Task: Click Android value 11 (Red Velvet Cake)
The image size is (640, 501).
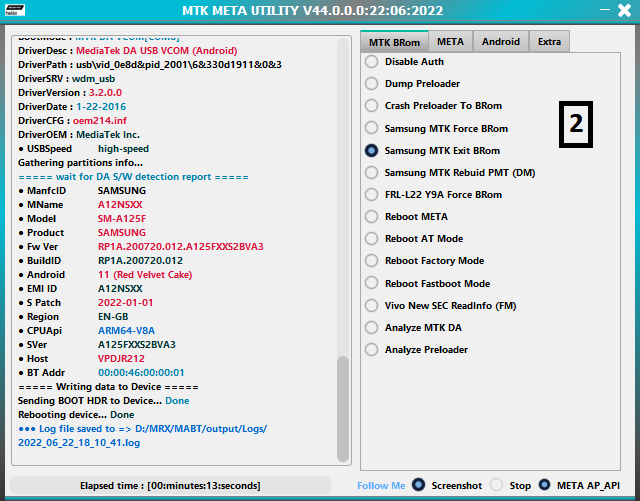Action: pyautogui.click(x=145, y=275)
